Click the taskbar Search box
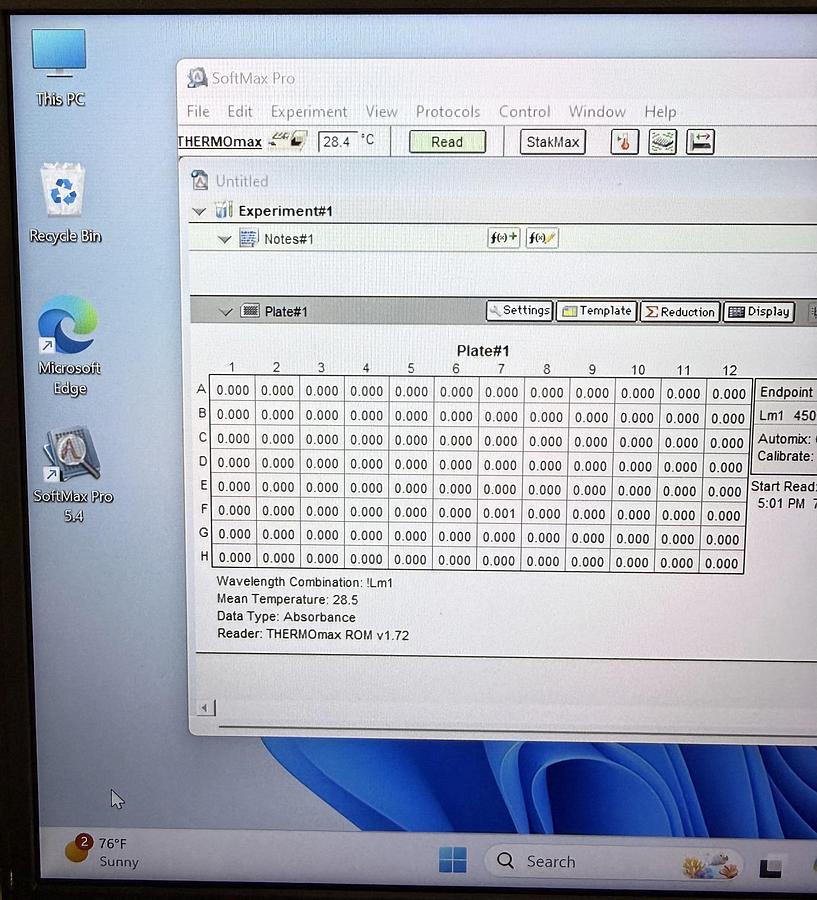Image resolution: width=817 pixels, height=900 pixels. point(613,861)
